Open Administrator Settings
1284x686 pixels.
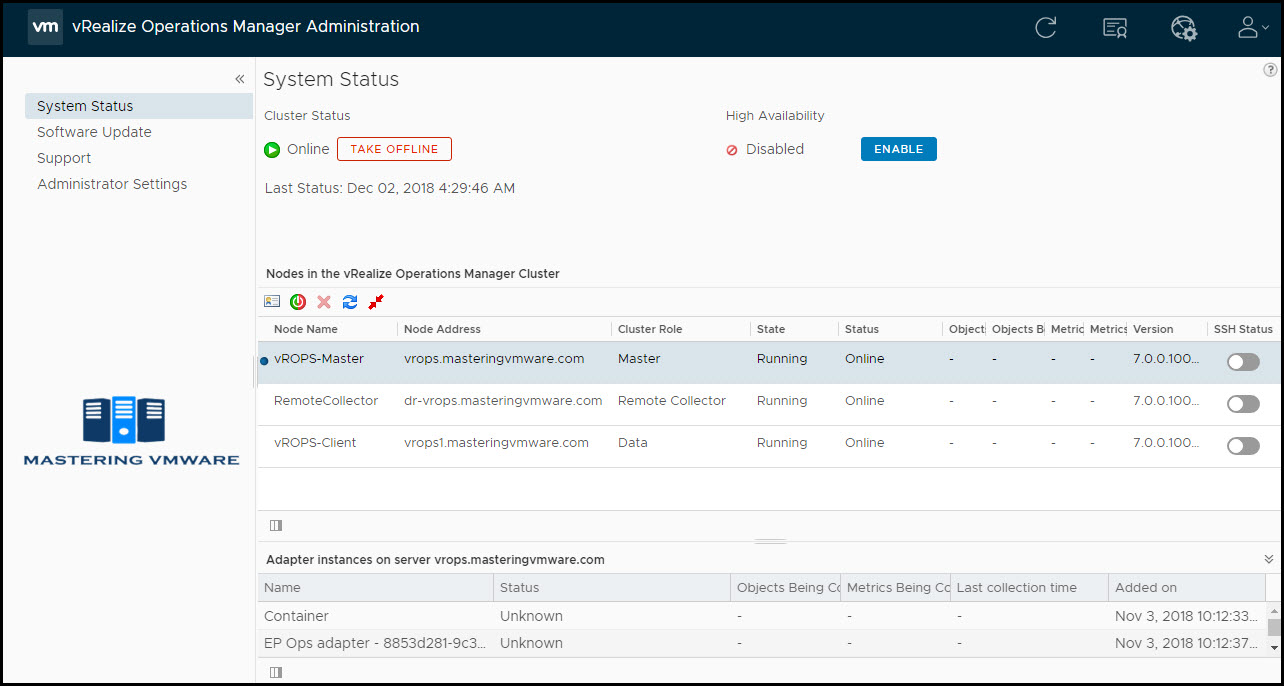112,184
